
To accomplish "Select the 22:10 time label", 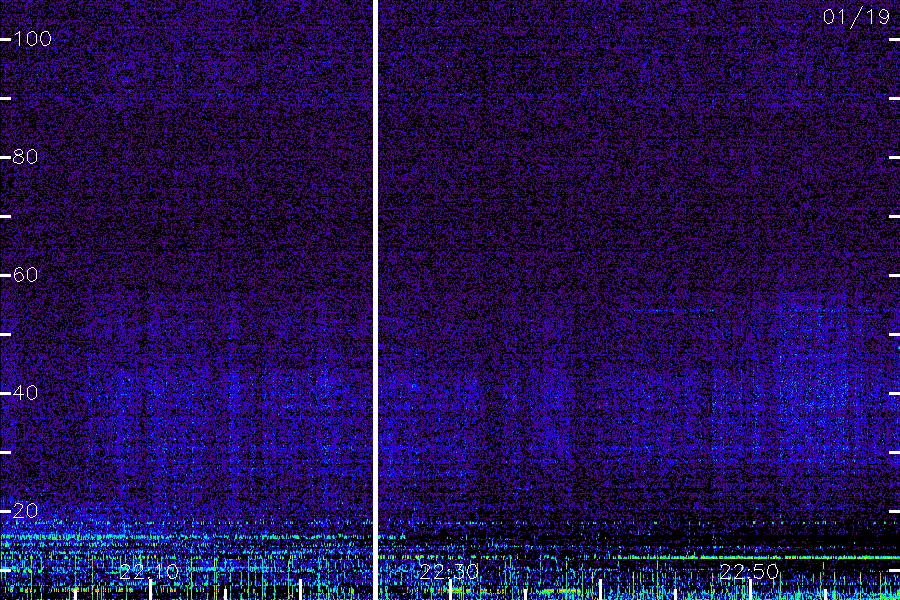I will click(x=150, y=571).
